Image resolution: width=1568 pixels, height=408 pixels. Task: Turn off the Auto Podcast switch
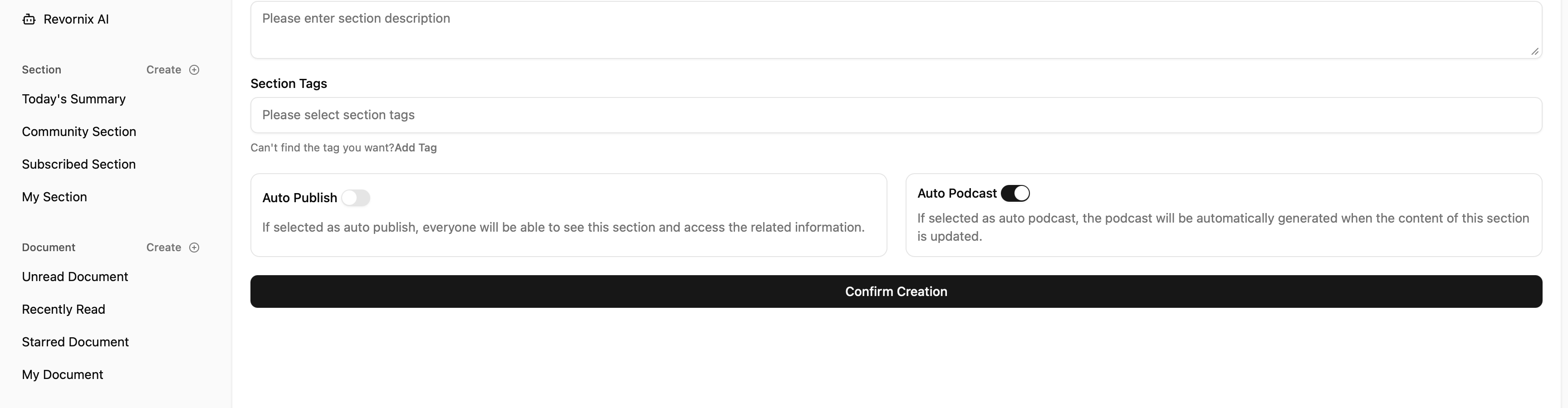click(1014, 194)
